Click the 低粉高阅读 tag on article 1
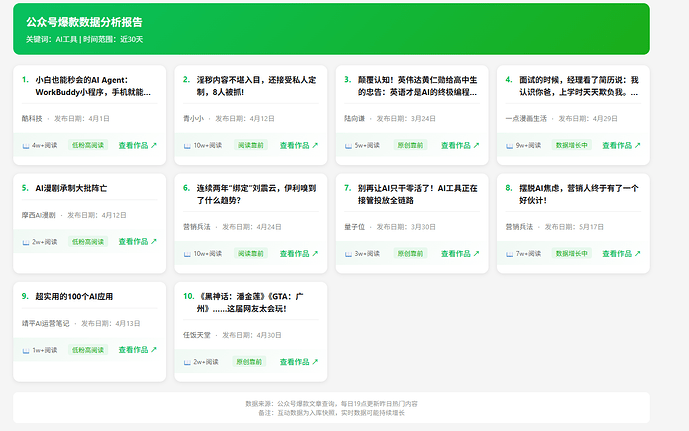Viewport: 689px width, 431px height. (88, 145)
